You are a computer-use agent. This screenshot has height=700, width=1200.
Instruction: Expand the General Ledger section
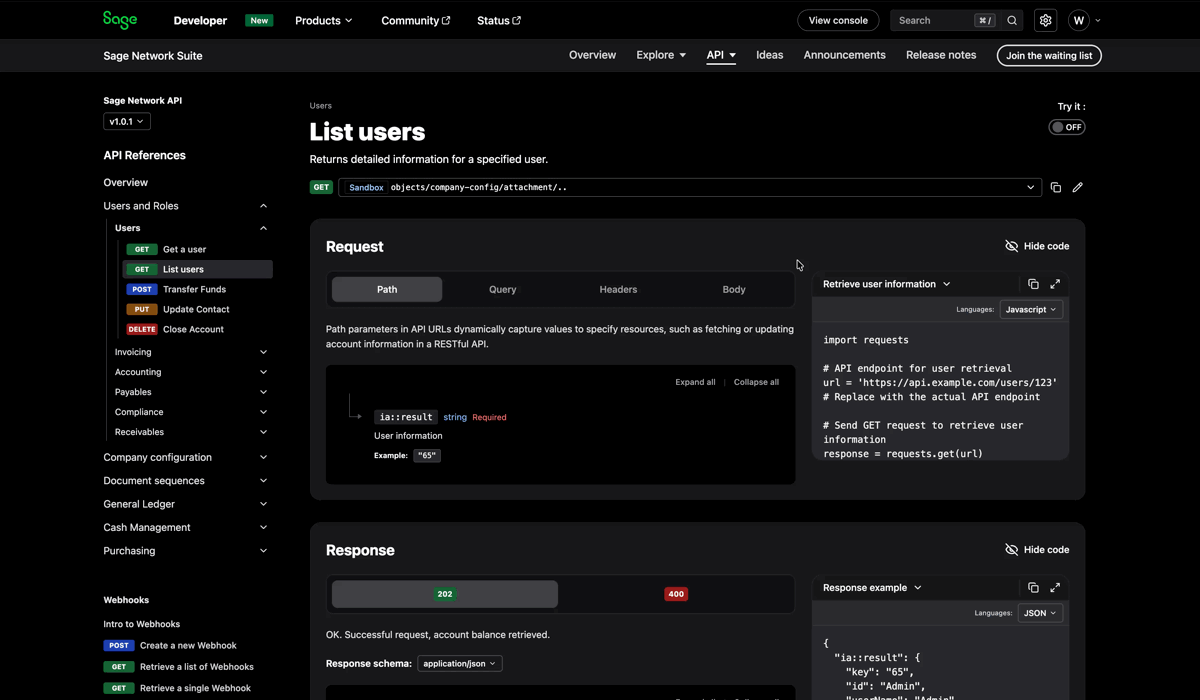(264, 504)
